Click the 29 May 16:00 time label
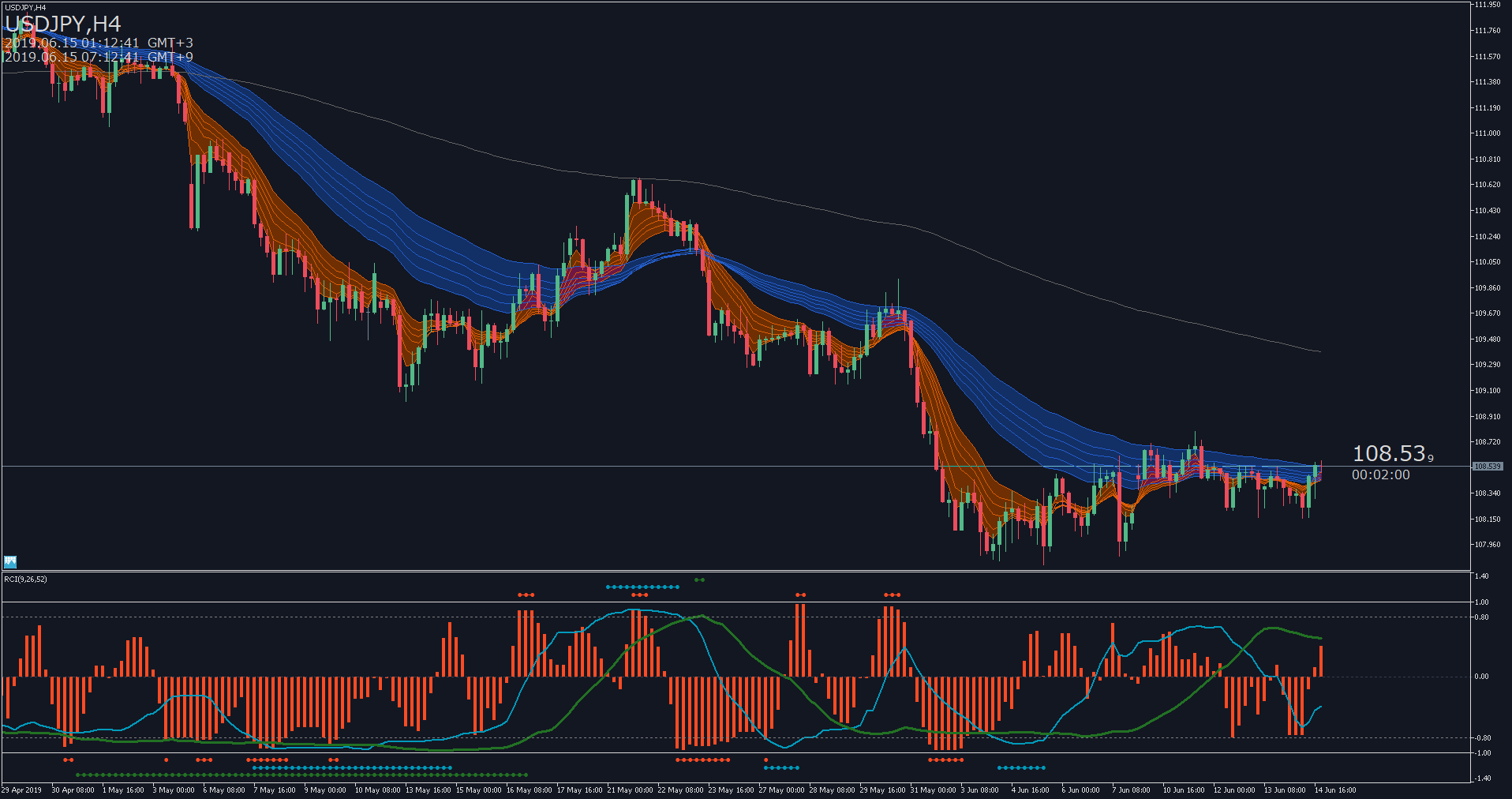 pos(883,790)
